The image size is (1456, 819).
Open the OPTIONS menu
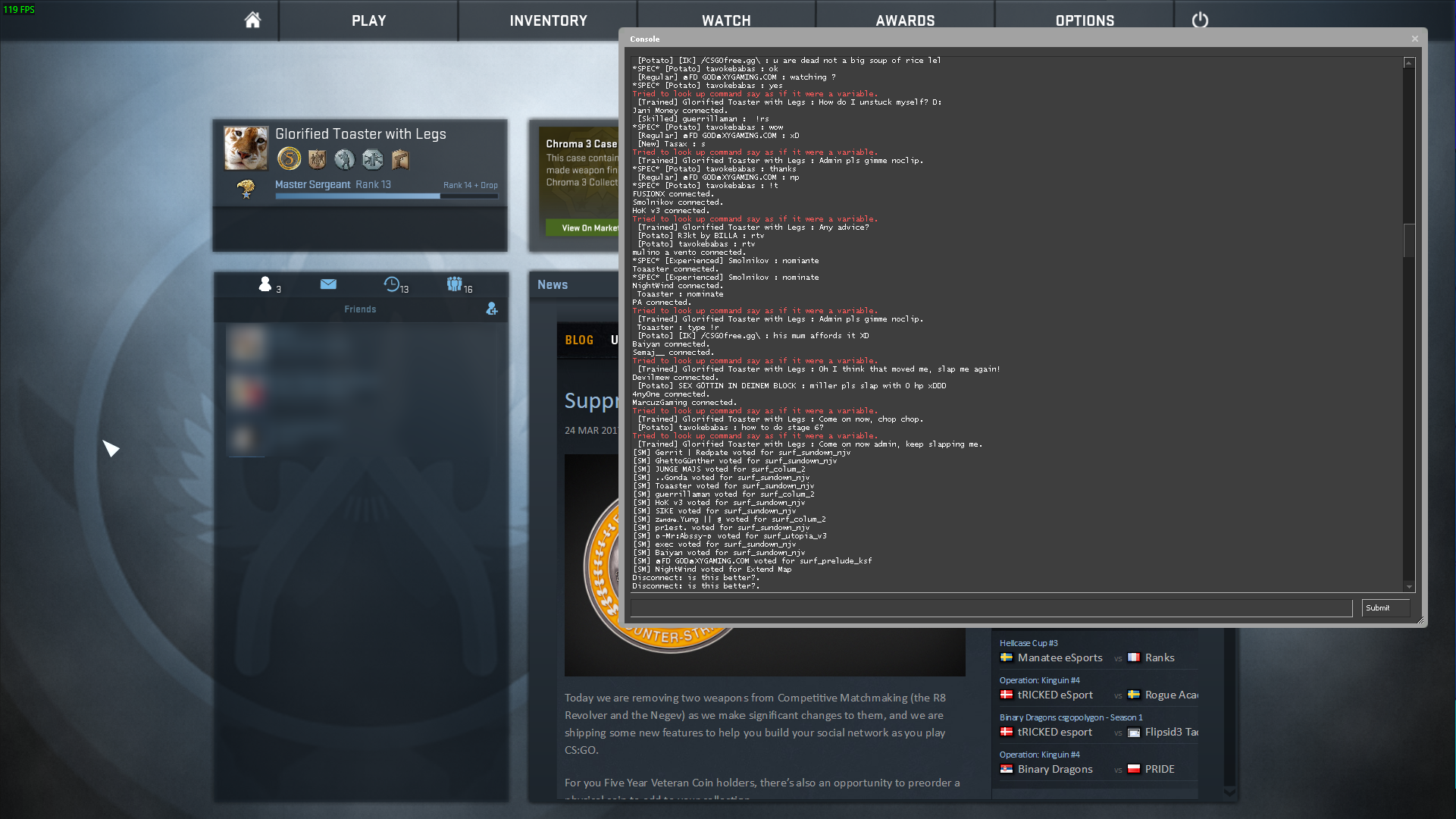[1085, 20]
